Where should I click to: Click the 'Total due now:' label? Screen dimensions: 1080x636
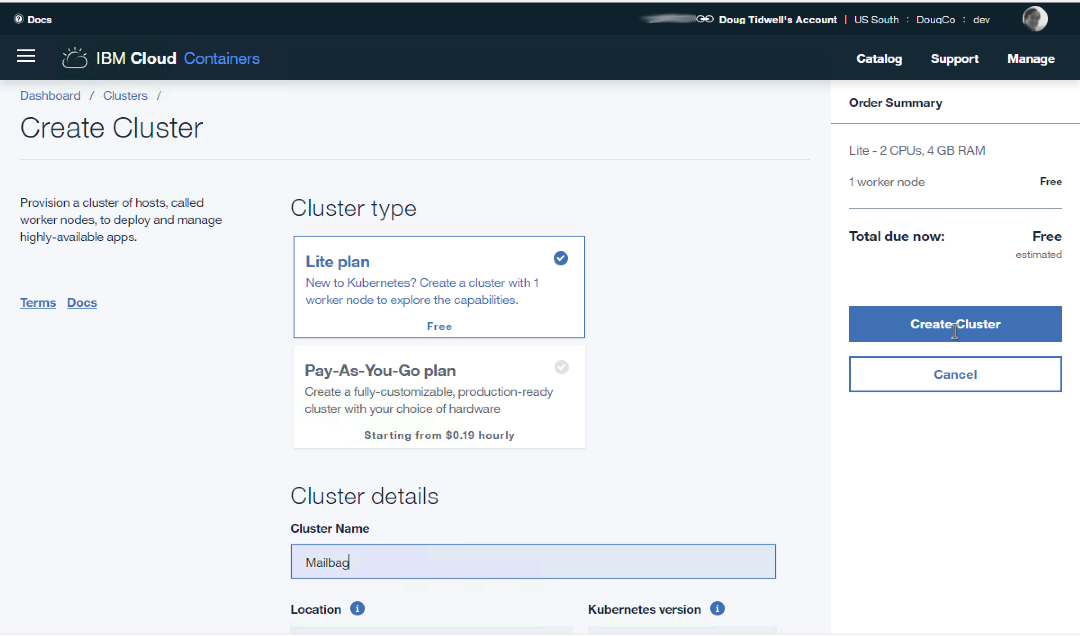click(x=896, y=236)
